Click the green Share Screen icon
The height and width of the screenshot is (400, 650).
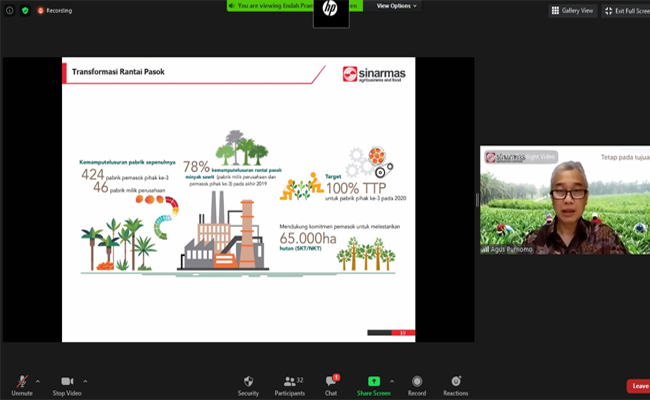click(374, 381)
